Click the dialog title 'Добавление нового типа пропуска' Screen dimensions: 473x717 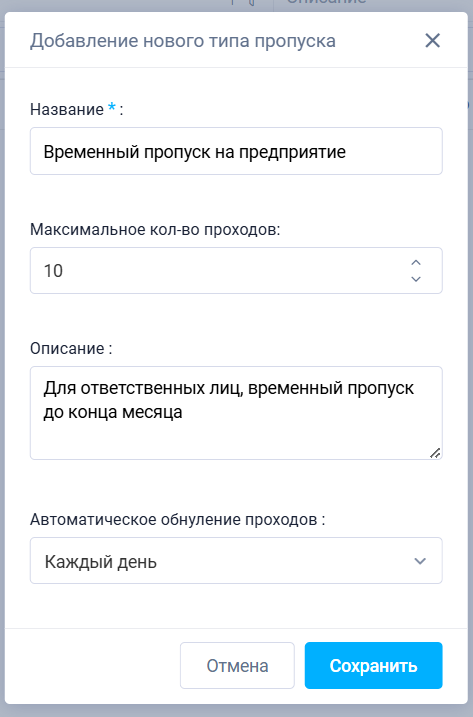[183, 41]
